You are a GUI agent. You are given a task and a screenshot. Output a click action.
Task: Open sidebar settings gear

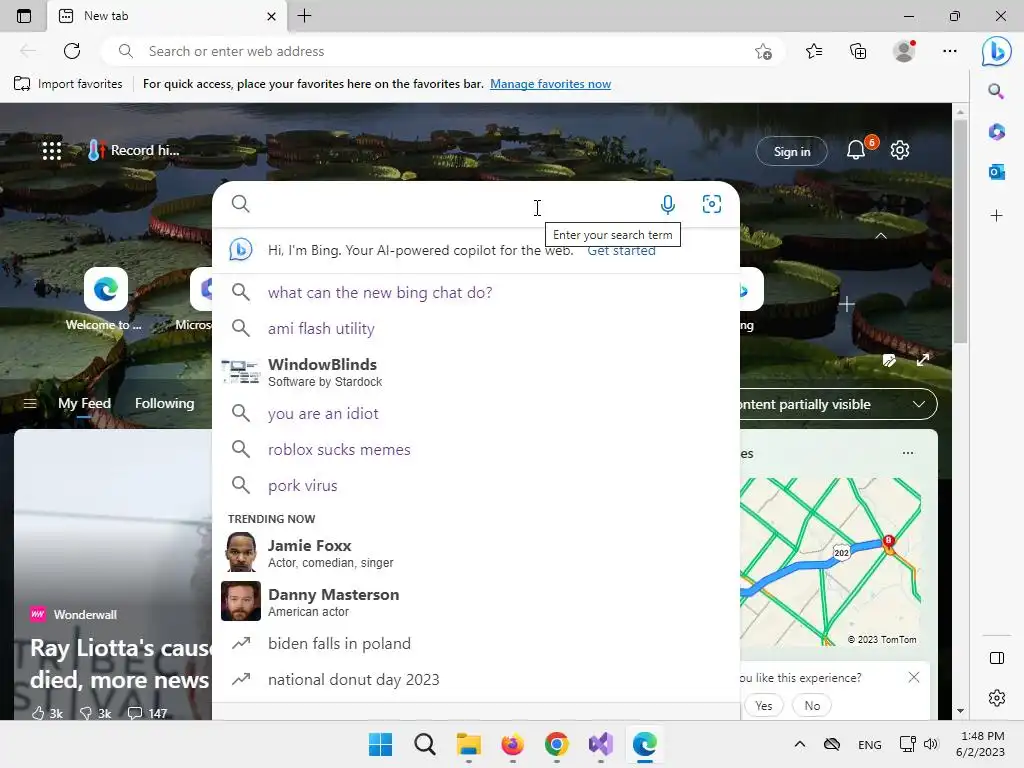coord(997,698)
